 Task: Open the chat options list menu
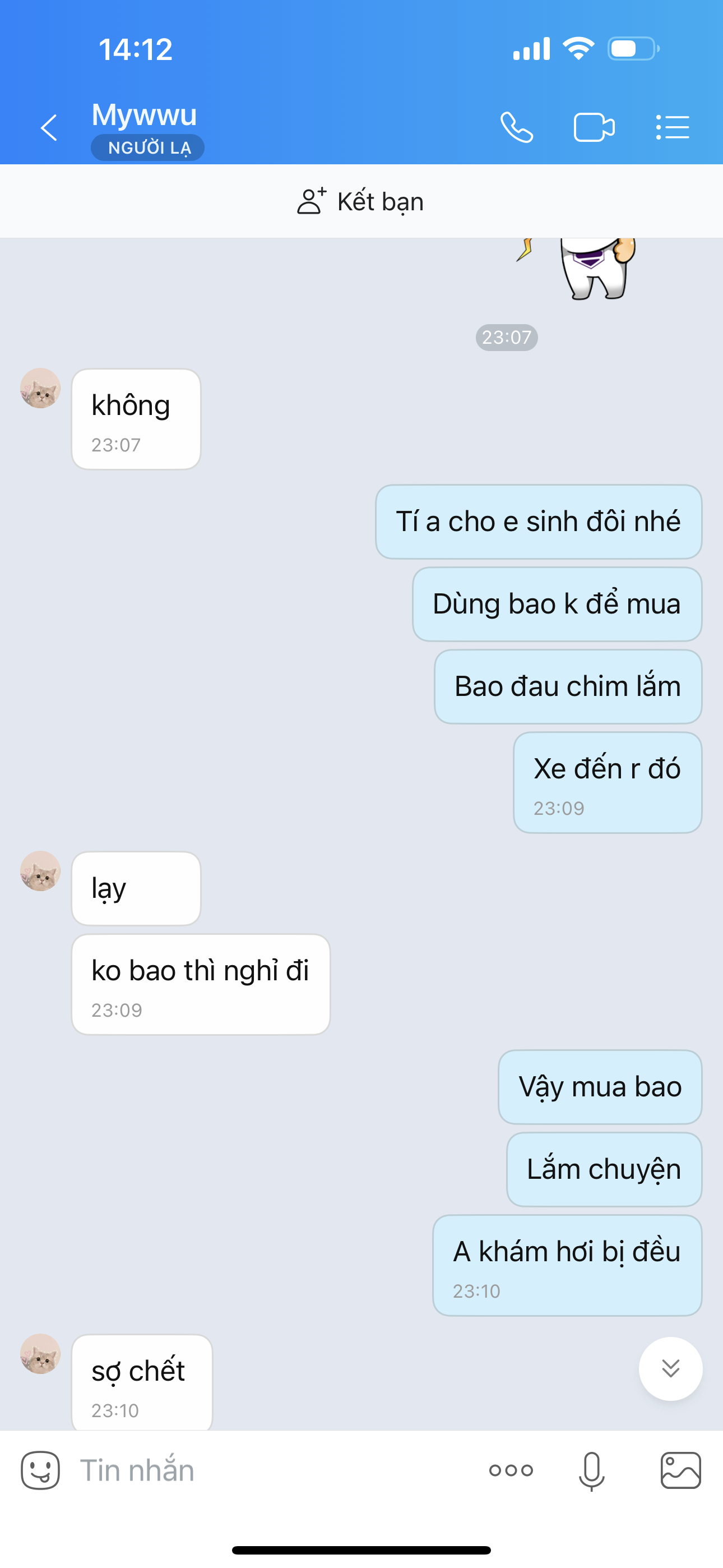click(673, 128)
